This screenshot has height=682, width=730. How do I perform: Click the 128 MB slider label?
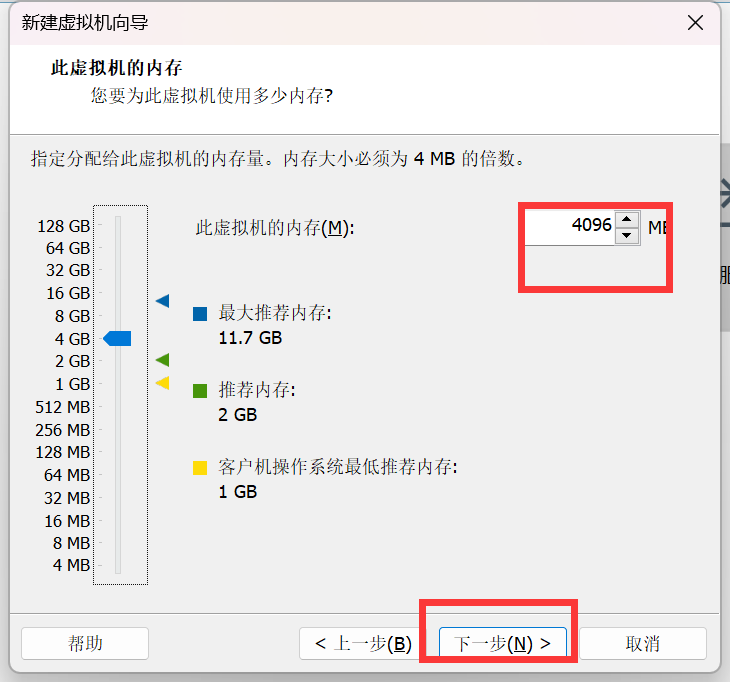[x=62, y=452]
